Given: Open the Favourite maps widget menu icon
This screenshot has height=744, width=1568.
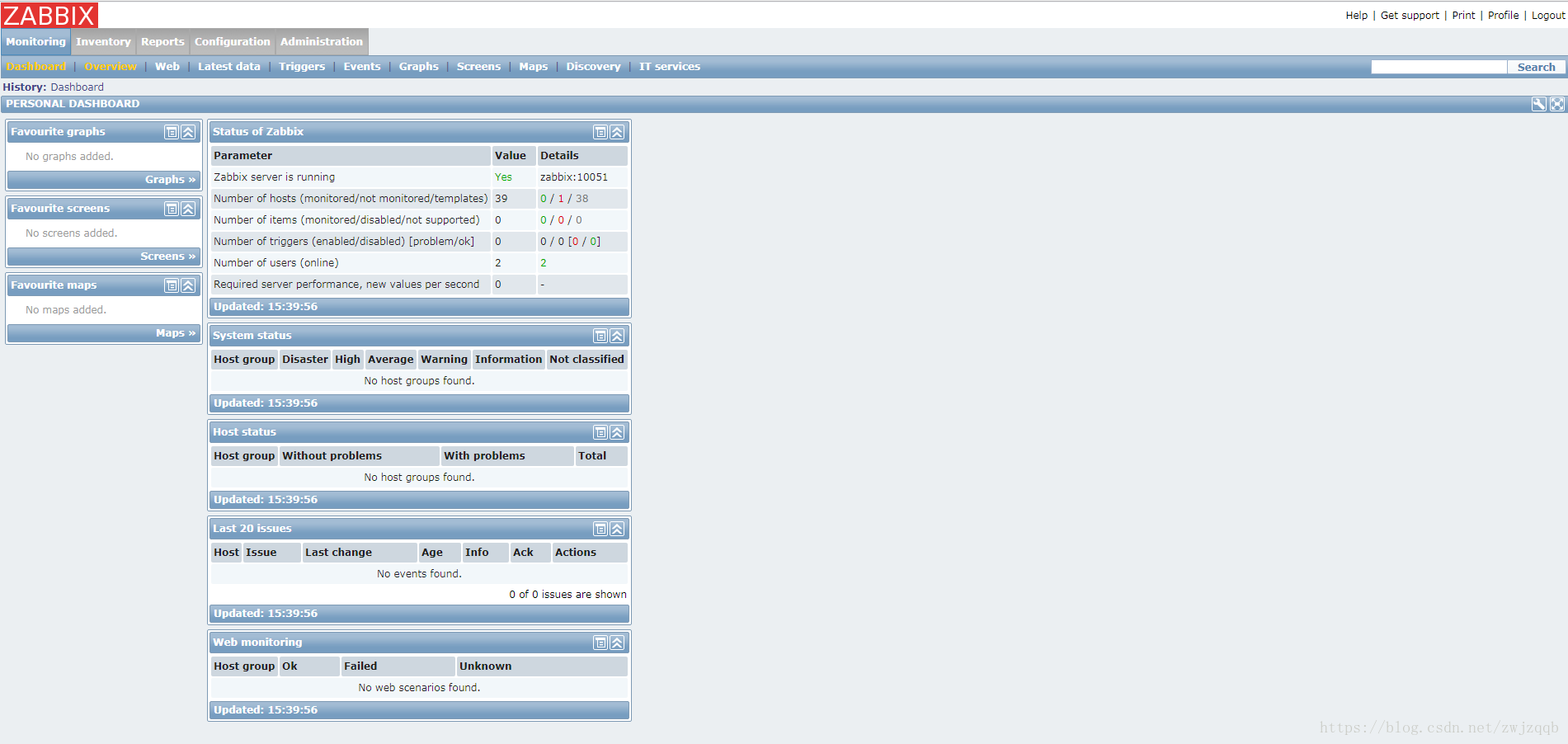Looking at the screenshot, I should coord(172,285).
